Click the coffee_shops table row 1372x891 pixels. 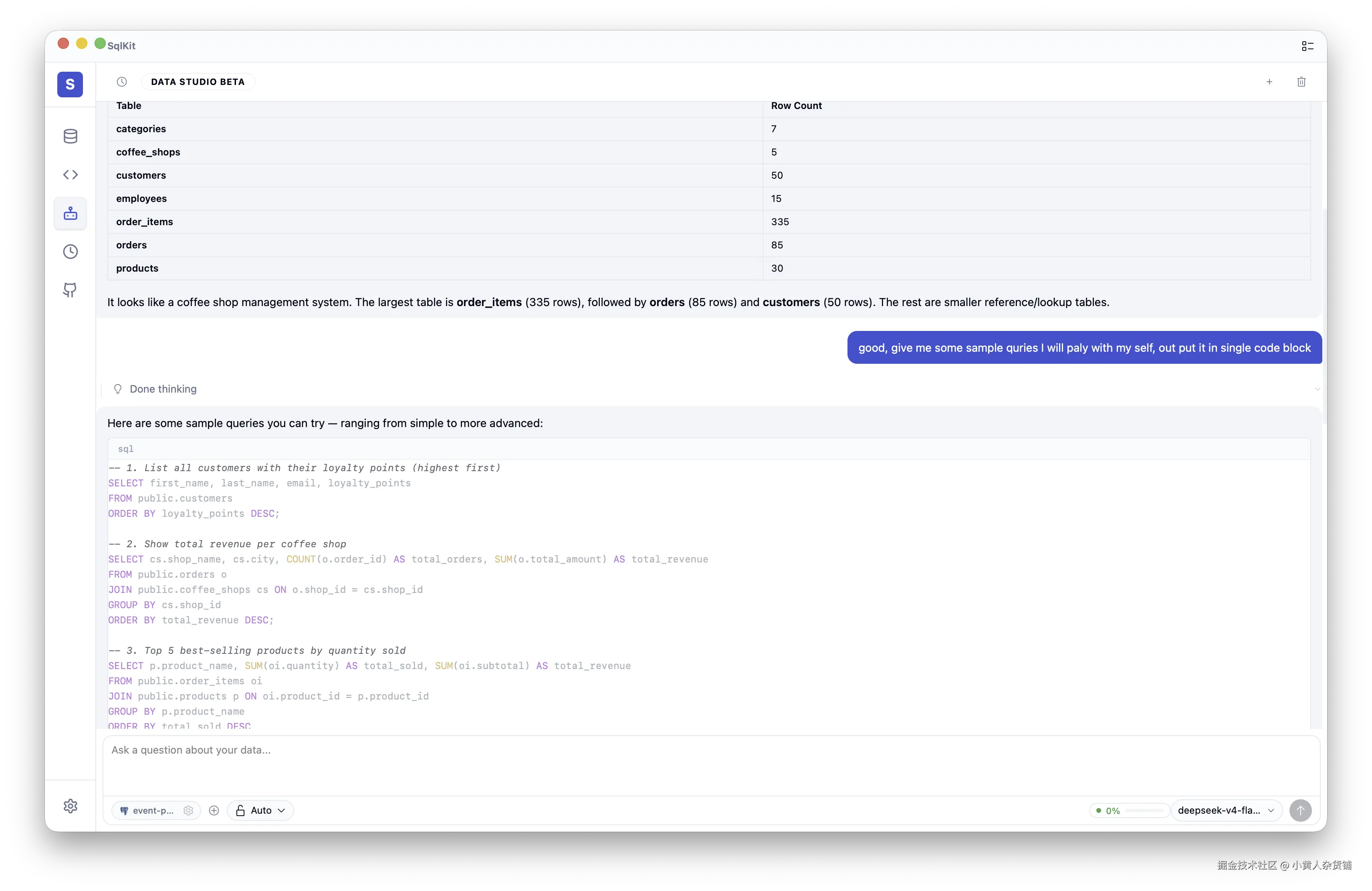click(709, 152)
